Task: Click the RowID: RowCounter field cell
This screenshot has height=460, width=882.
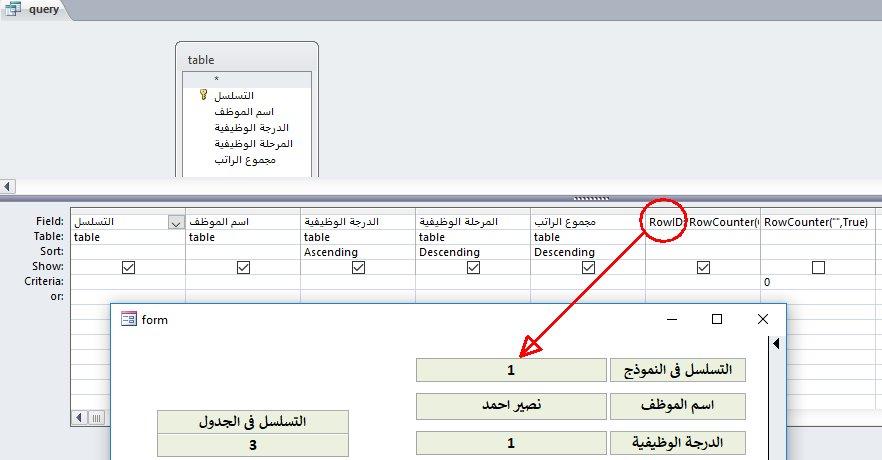Action: (x=703, y=222)
